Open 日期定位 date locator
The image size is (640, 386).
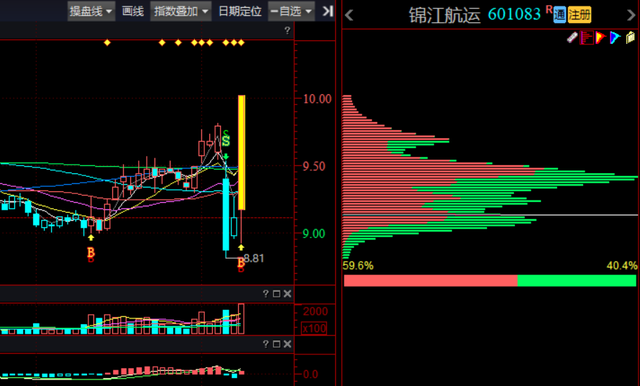pyautogui.click(x=240, y=11)
